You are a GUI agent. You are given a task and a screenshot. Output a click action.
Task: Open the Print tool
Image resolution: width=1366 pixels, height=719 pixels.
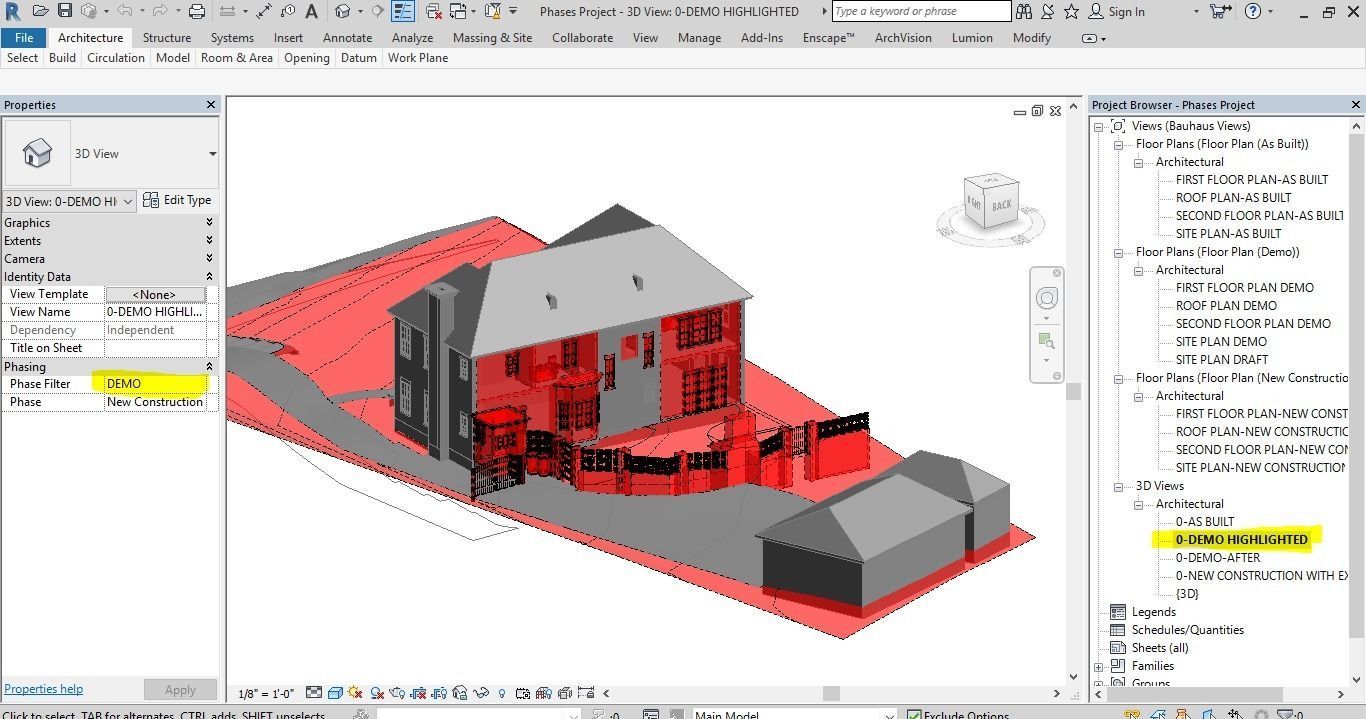pos(196,11)
